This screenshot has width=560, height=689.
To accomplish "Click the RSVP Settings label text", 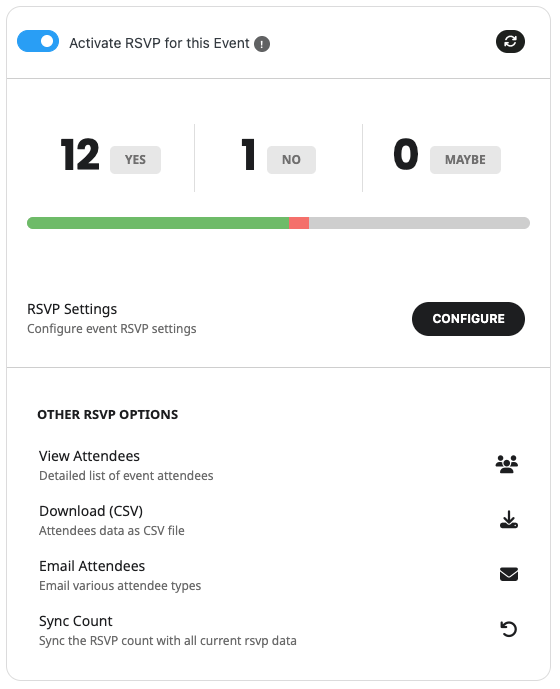I will pyautogui.click(x=72, y=309).
